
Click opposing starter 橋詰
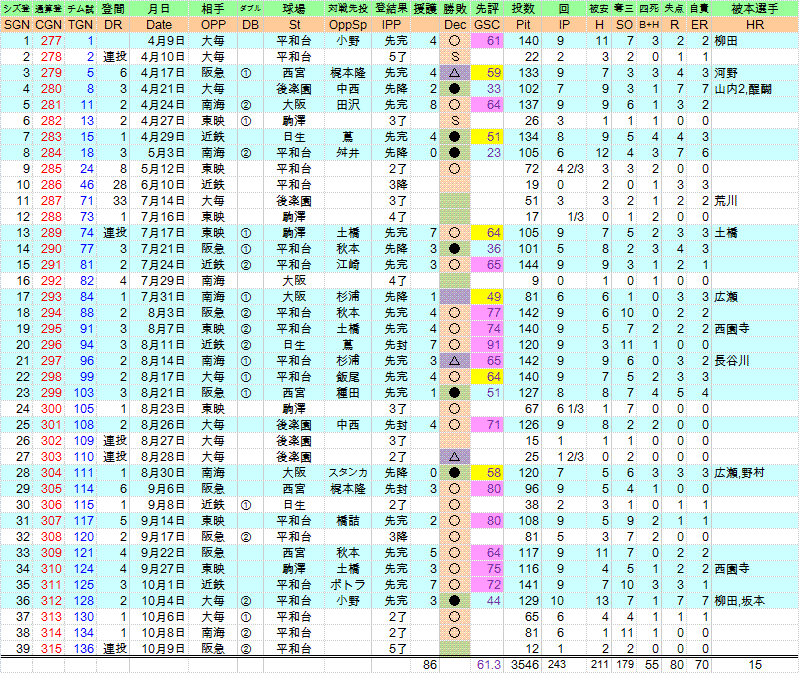click(x=348, y=521)
